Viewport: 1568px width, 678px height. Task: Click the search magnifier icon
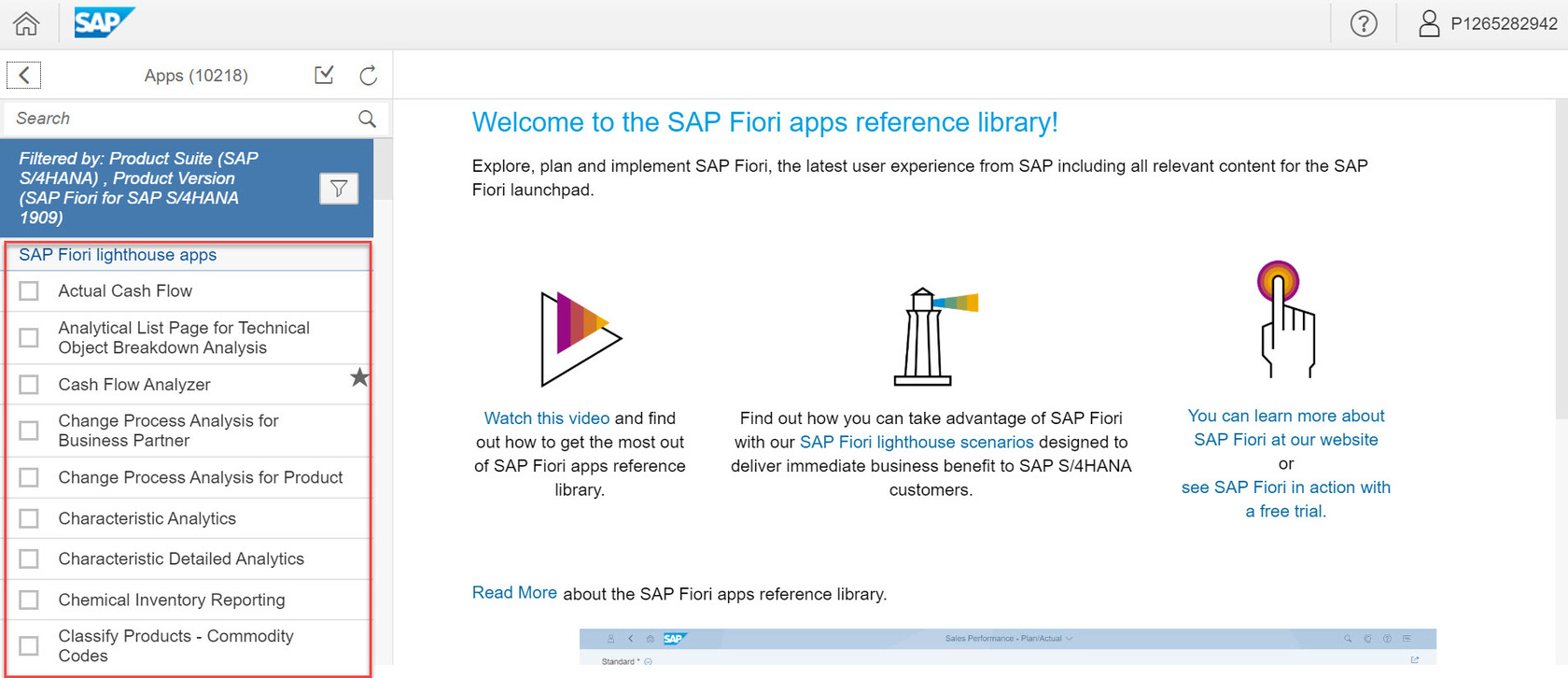[x=367, y=119]
